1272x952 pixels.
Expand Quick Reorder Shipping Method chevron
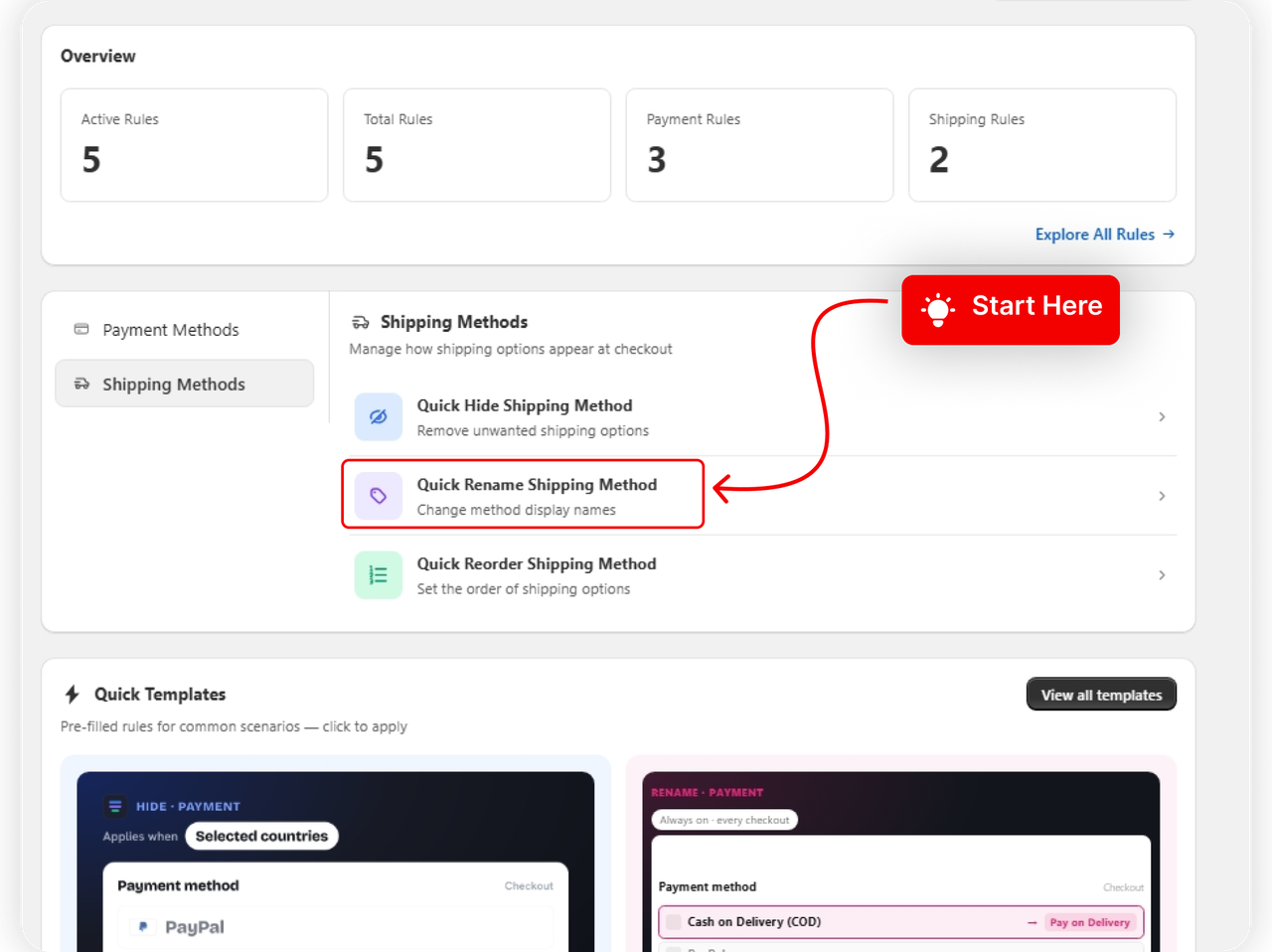1162,575
